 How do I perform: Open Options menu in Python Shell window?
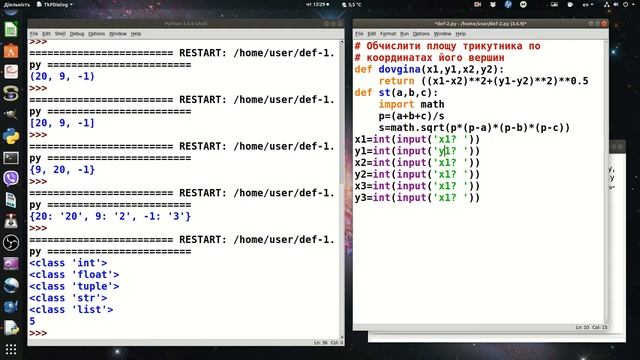[97, 34]
